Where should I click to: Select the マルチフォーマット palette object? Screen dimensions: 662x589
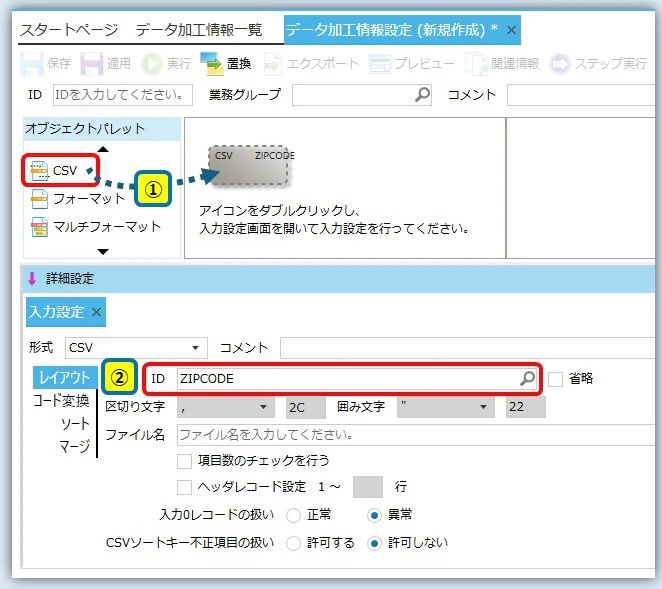click(x=96, y=227)
